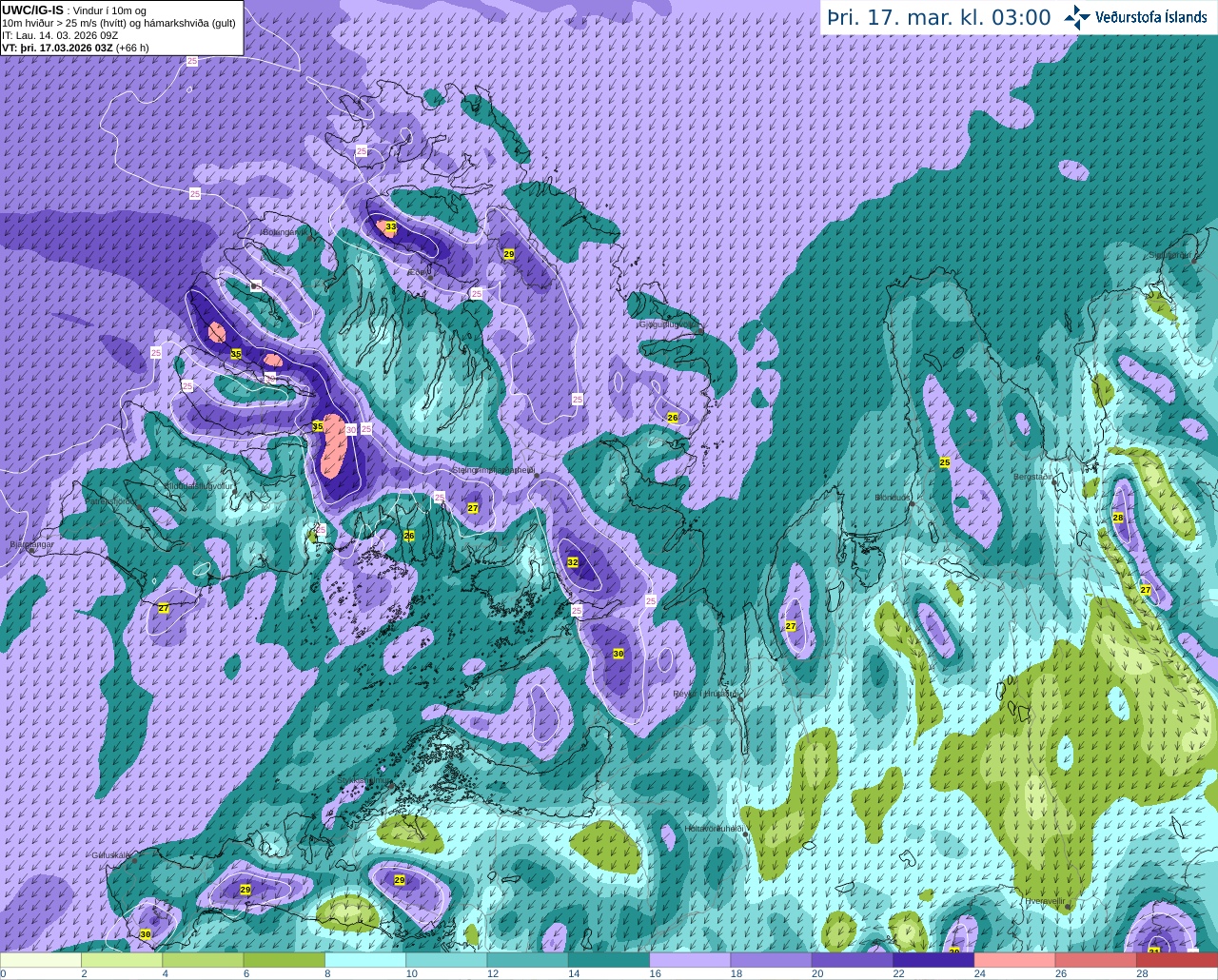Pick the 26–28 m/s coral legend swatch
1218x980 pixels.
pyautogui.click(x=1096, y=960)
